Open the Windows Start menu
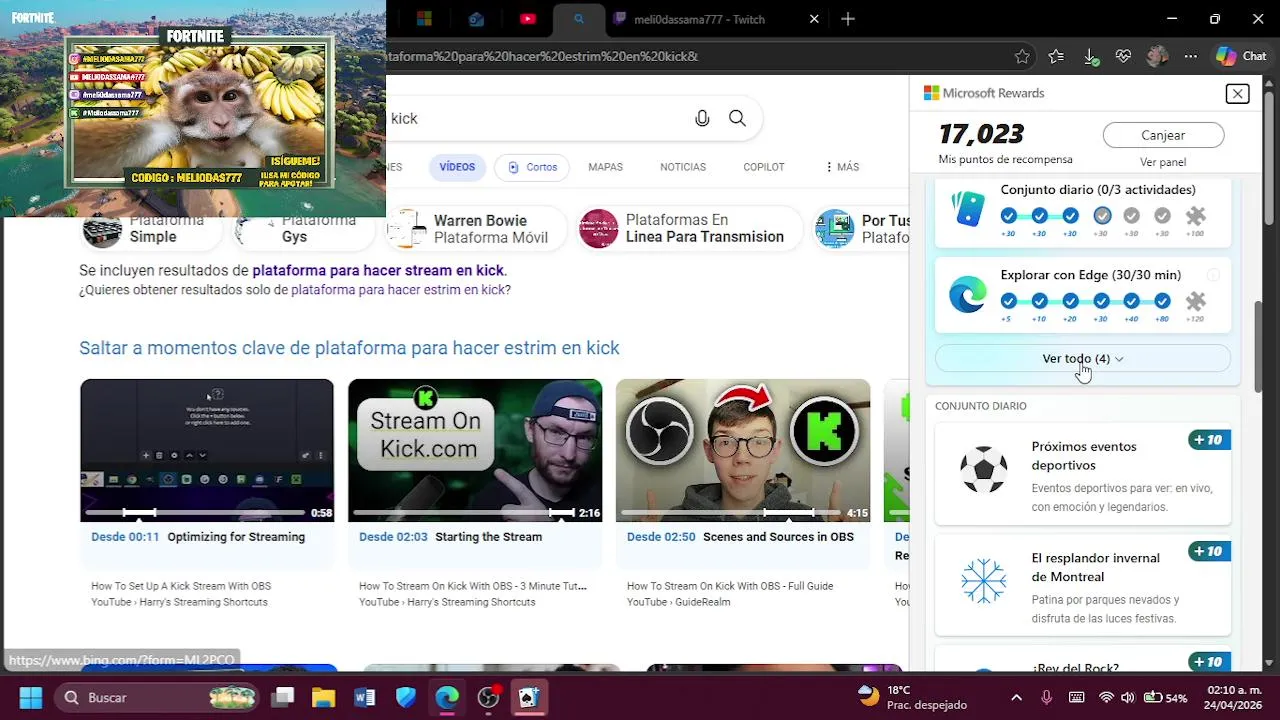Image resolution: width=1280 pixels, height=720 pixels. [x=30, y=697]
